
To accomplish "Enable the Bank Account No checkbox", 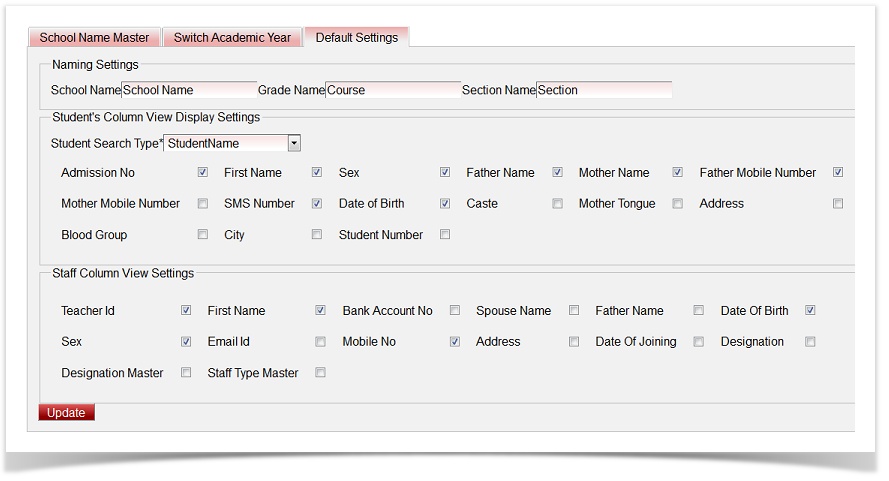I will point(455,310).
